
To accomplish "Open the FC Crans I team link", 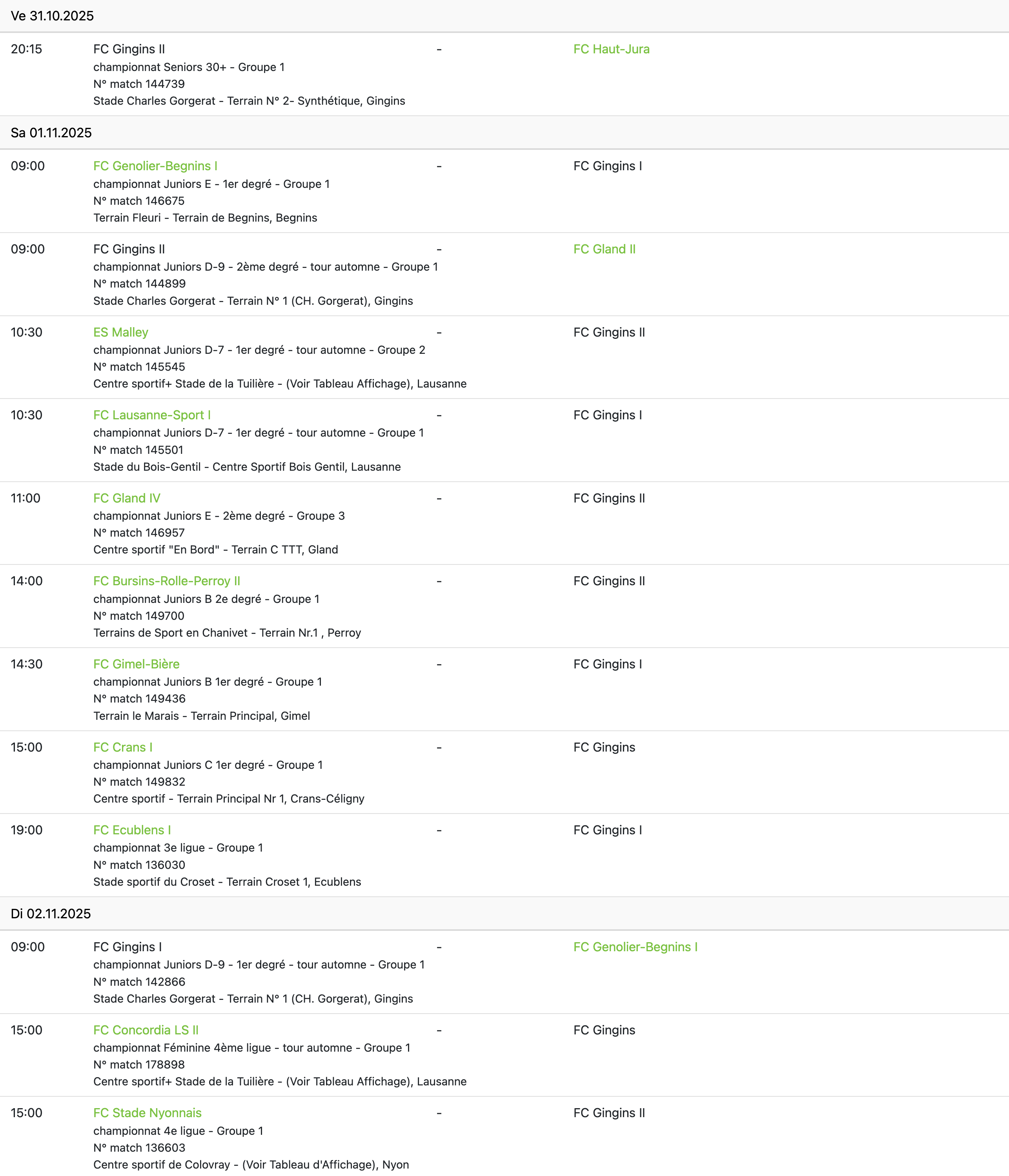I will pos(122,748).
